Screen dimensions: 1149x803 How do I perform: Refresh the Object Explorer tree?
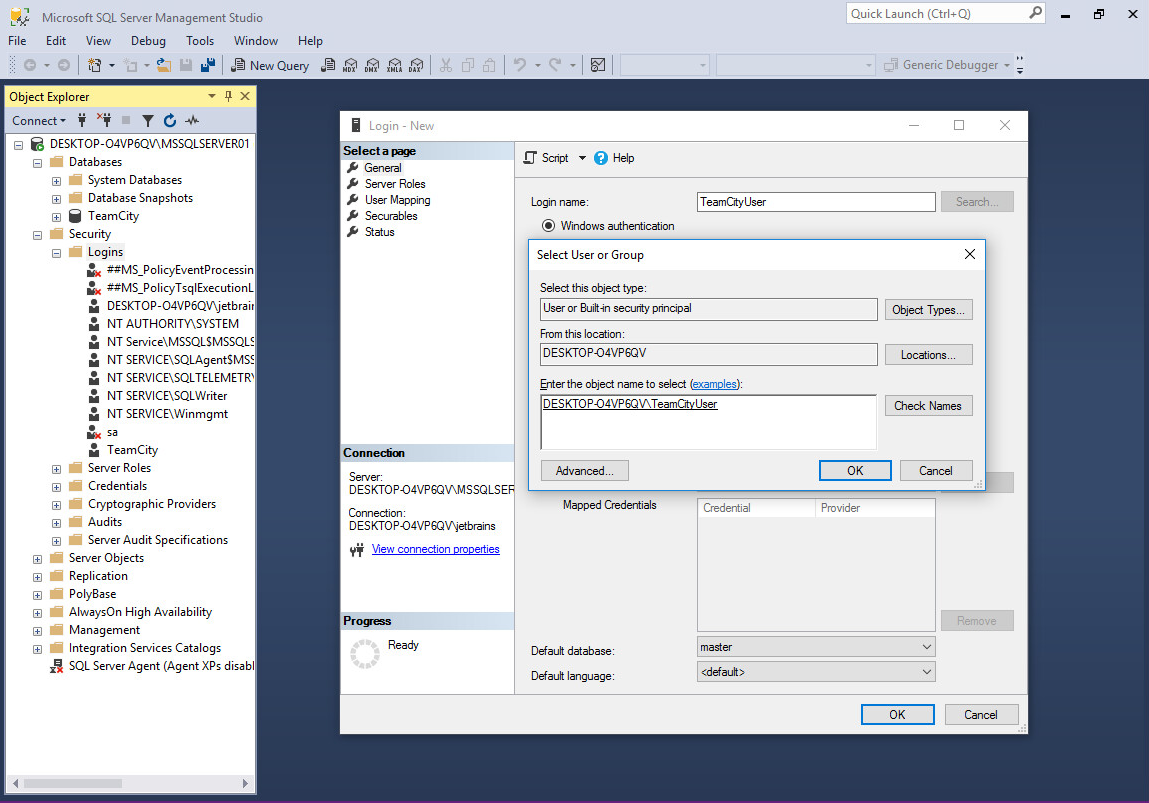click(169, 121)
